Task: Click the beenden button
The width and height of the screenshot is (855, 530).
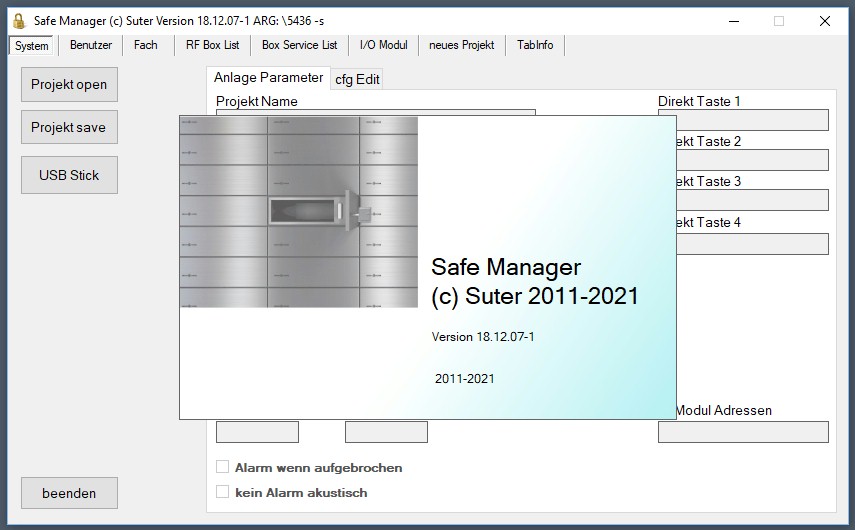Action: click(69, 493)
